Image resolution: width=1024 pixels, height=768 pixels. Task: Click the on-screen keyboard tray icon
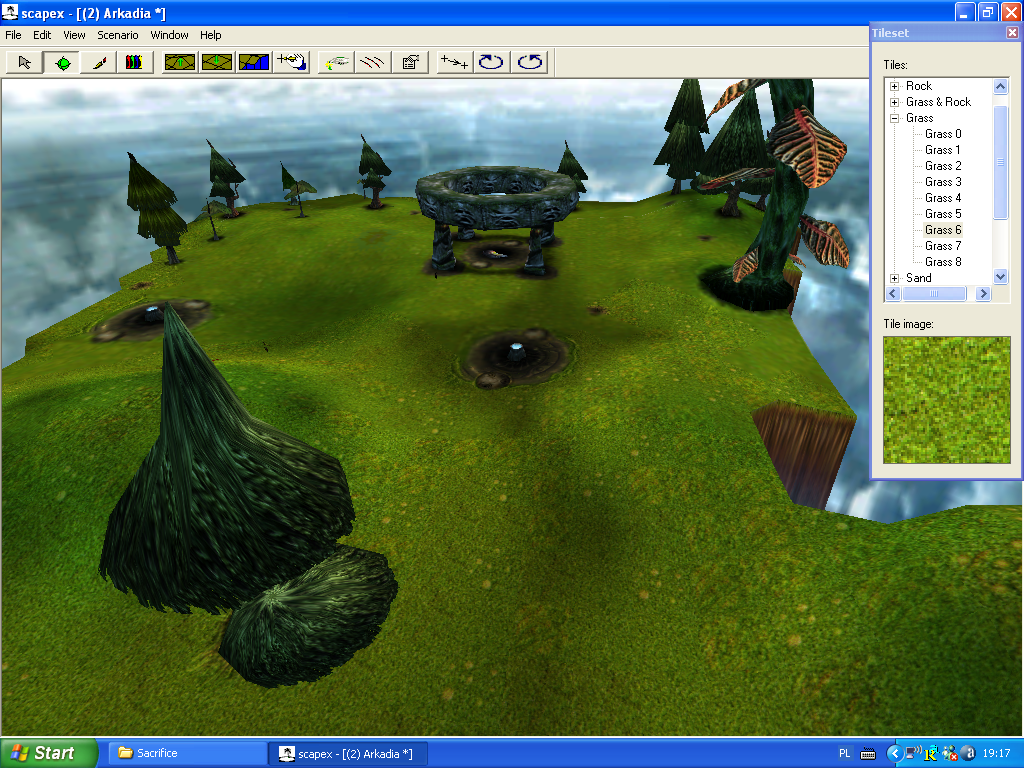868,754
